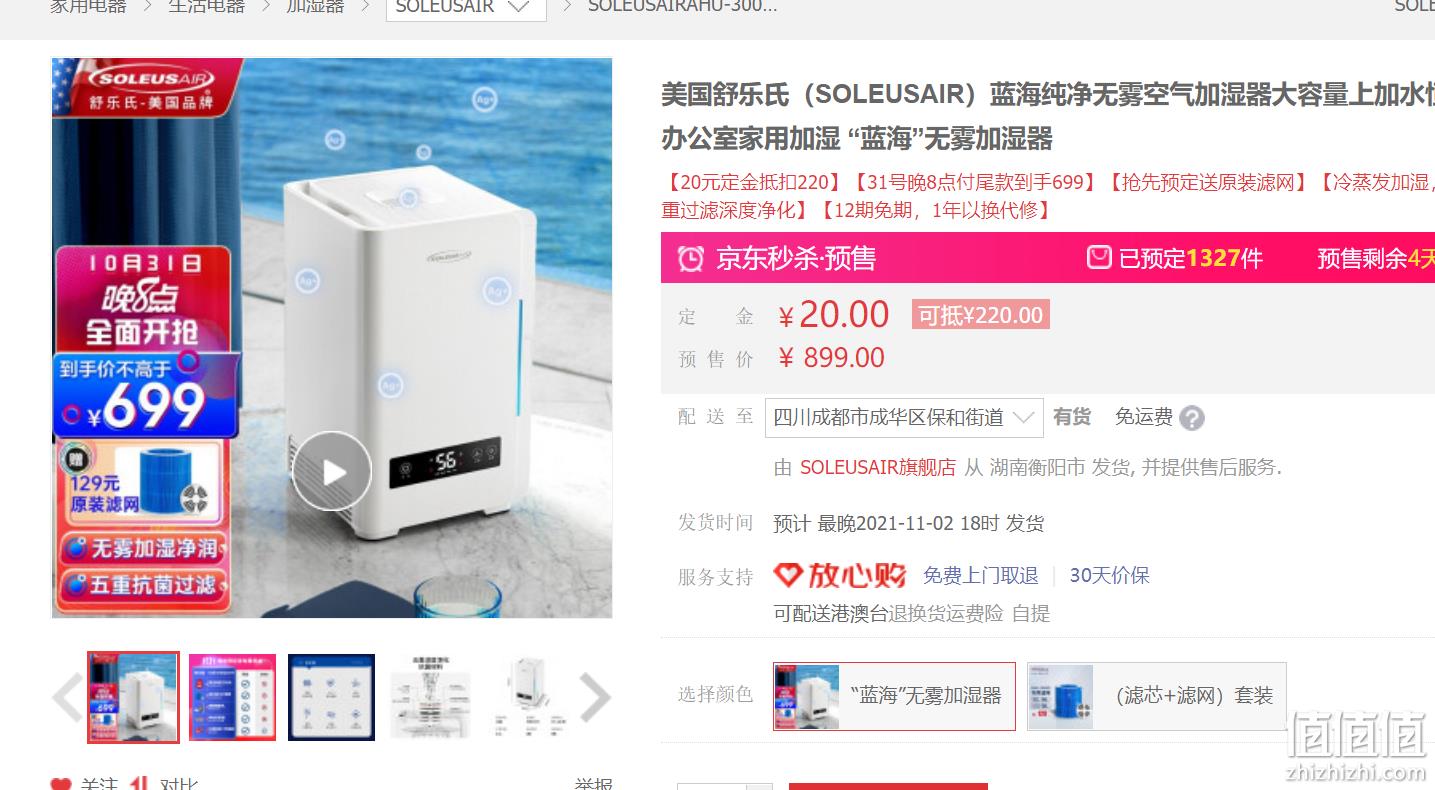The image size is (1435, 790).
Task: Open the 生活电器 breadcrumb category
Action: click(206, 7)
